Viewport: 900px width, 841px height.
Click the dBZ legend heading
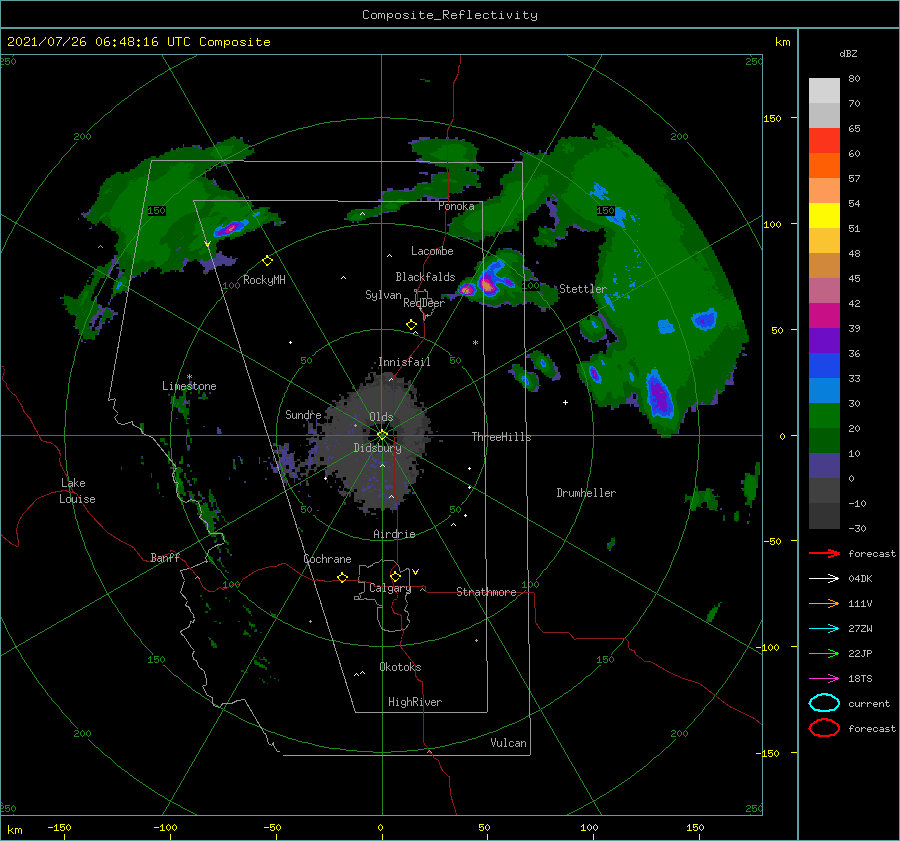pos(848,54)
